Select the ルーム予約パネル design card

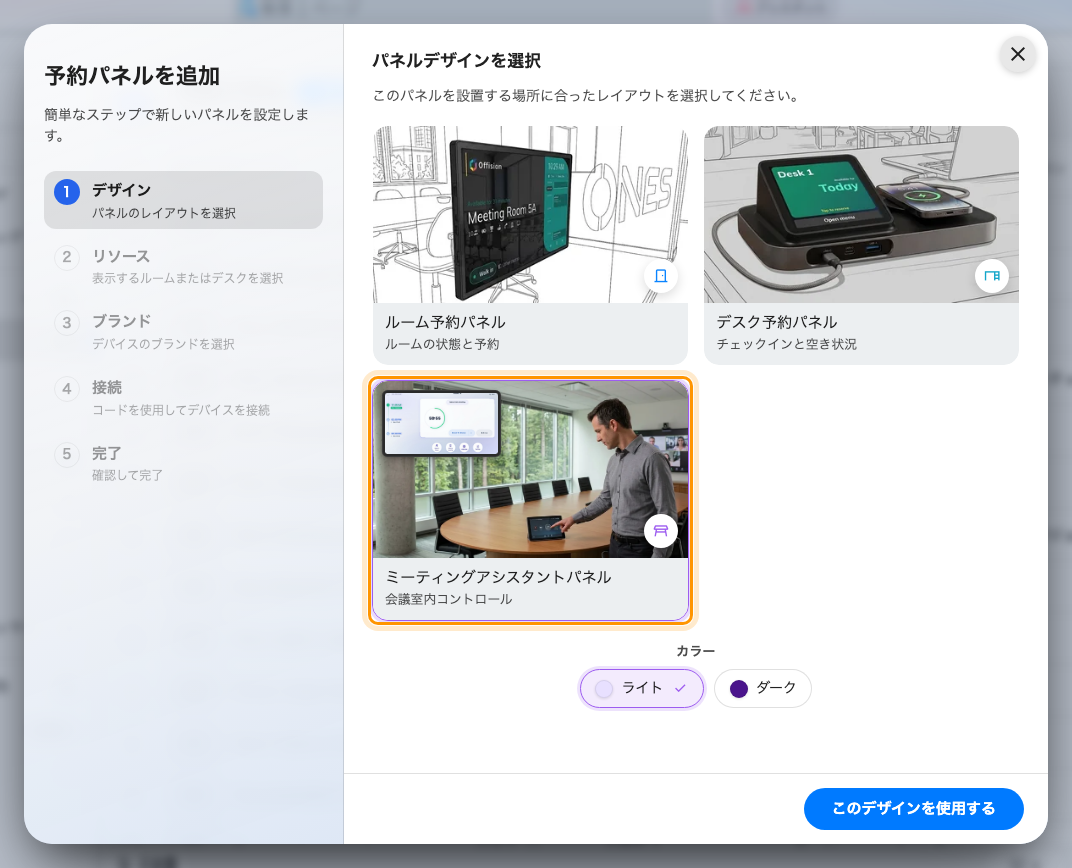pos(530,245)
